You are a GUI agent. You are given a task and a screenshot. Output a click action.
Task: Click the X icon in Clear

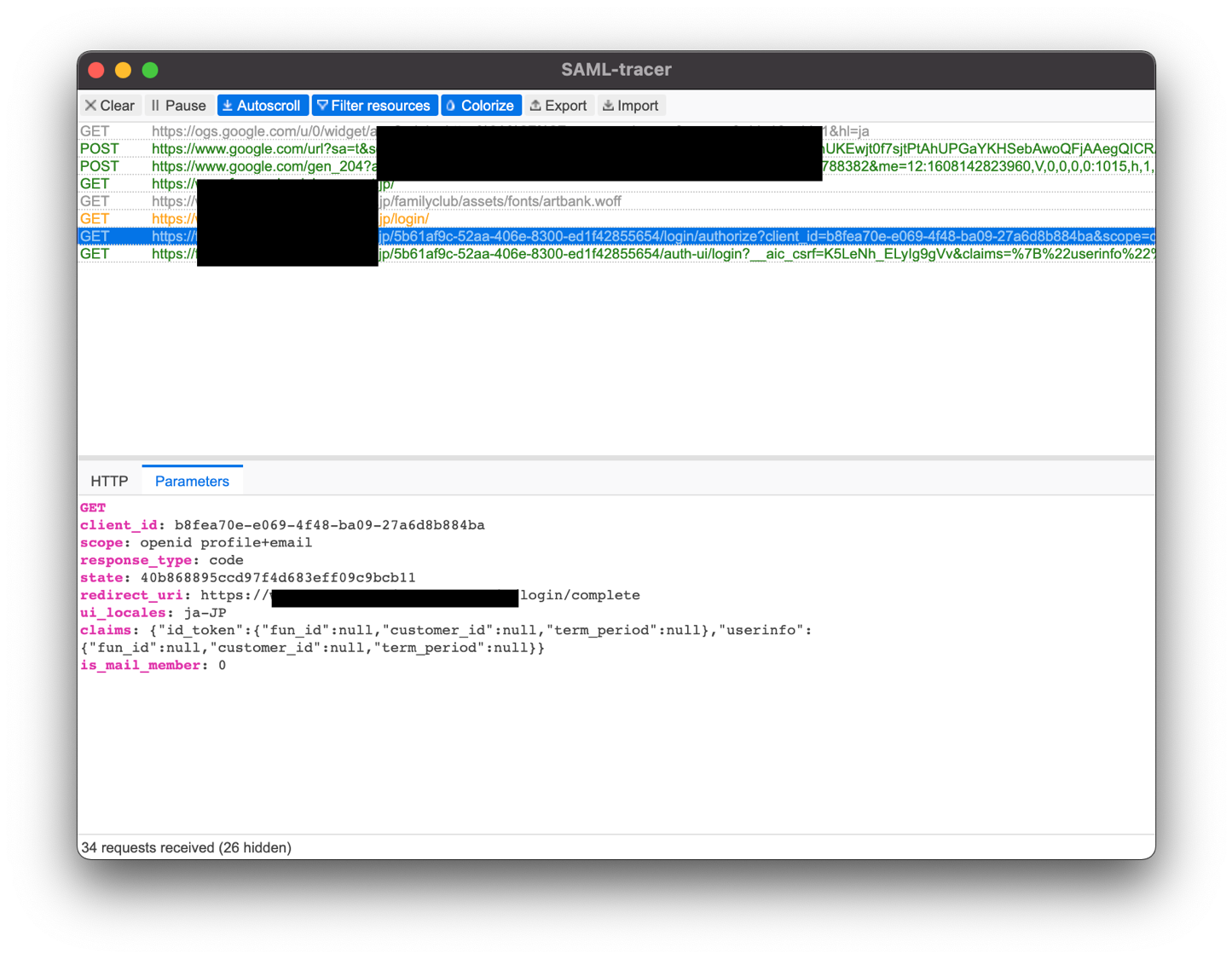[90, 106]
